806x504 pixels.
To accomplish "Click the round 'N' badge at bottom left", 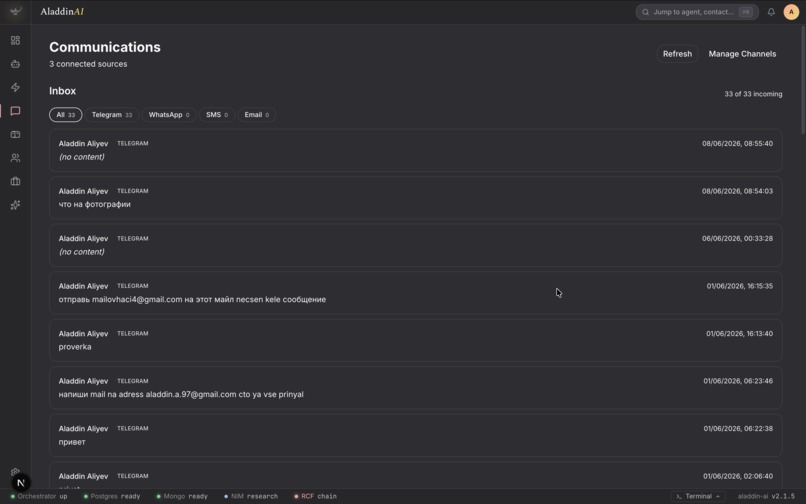I will (x=21, y=482).
